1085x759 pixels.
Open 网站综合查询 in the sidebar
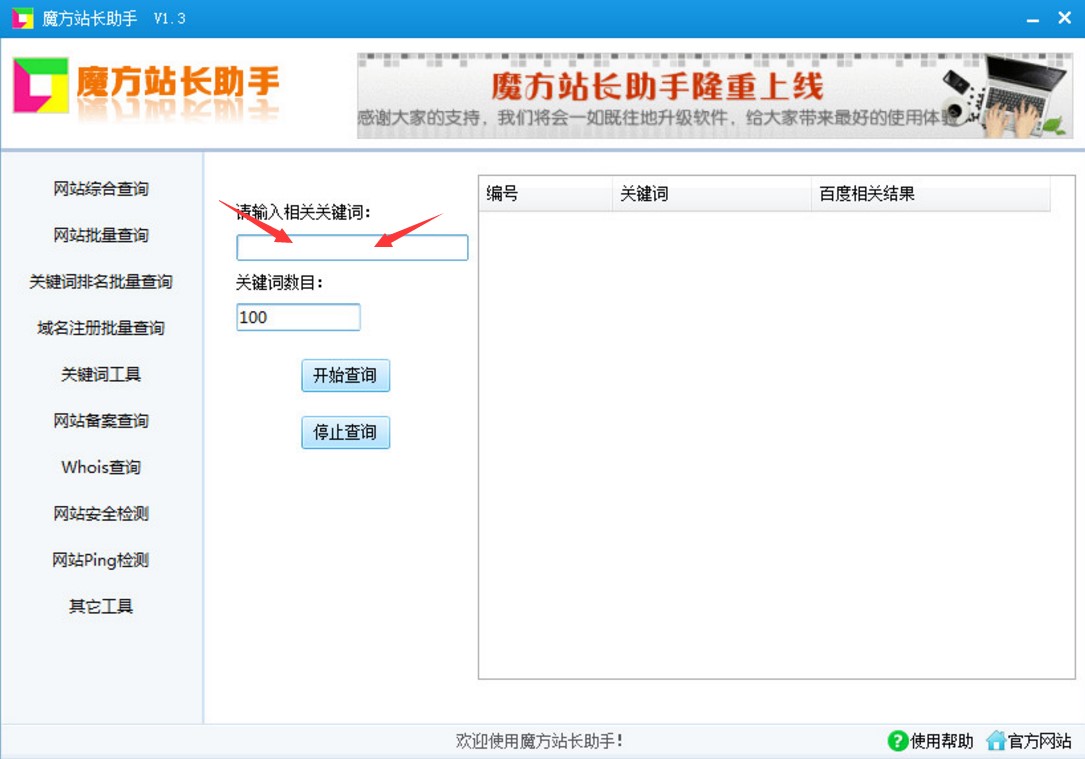tap(101, 189)
